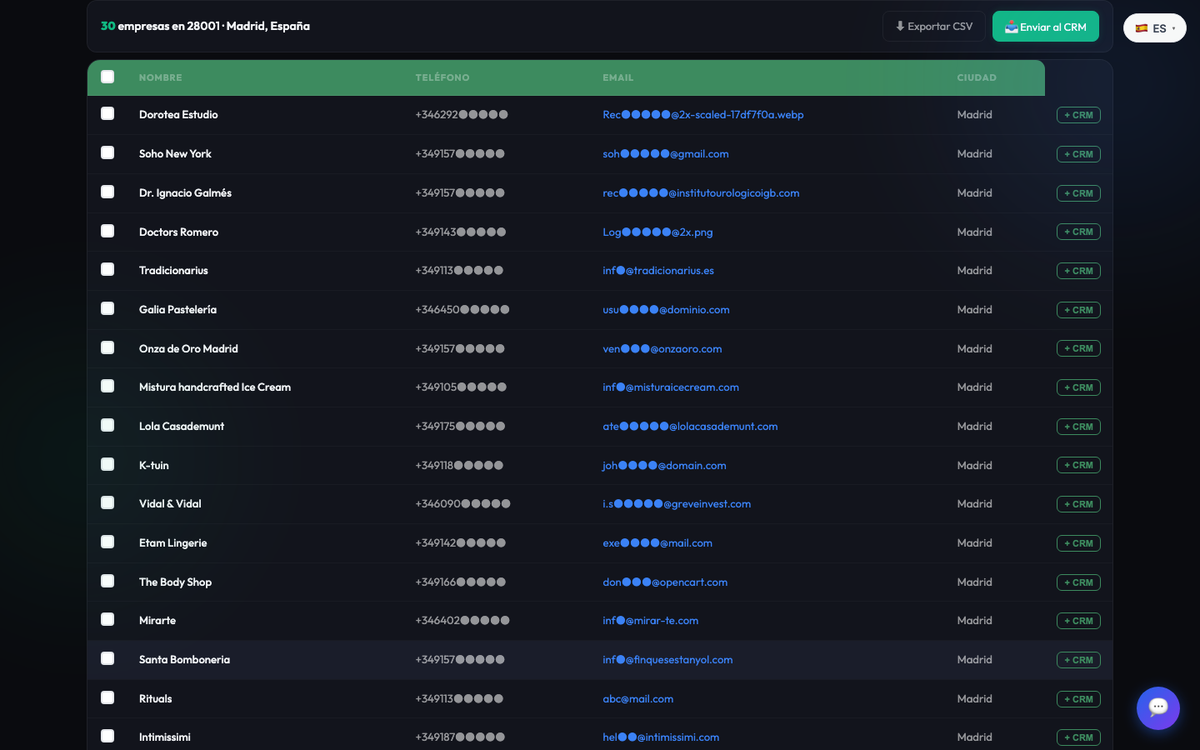The image size is (1200, 750).
Task: Tick the Doctors Romero row checkbox
Action: pos(108,231)
